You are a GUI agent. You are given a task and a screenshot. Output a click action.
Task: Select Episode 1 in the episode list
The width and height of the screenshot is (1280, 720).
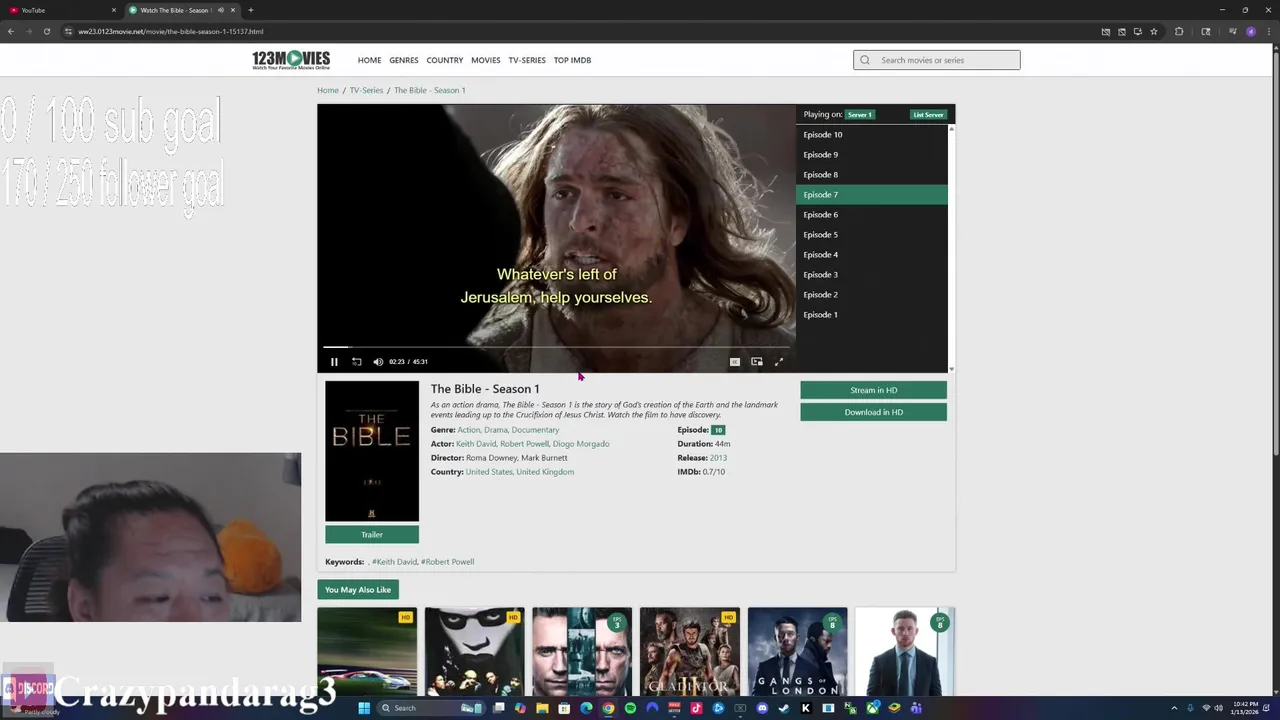pyautogui.click(x=871, y=314)
